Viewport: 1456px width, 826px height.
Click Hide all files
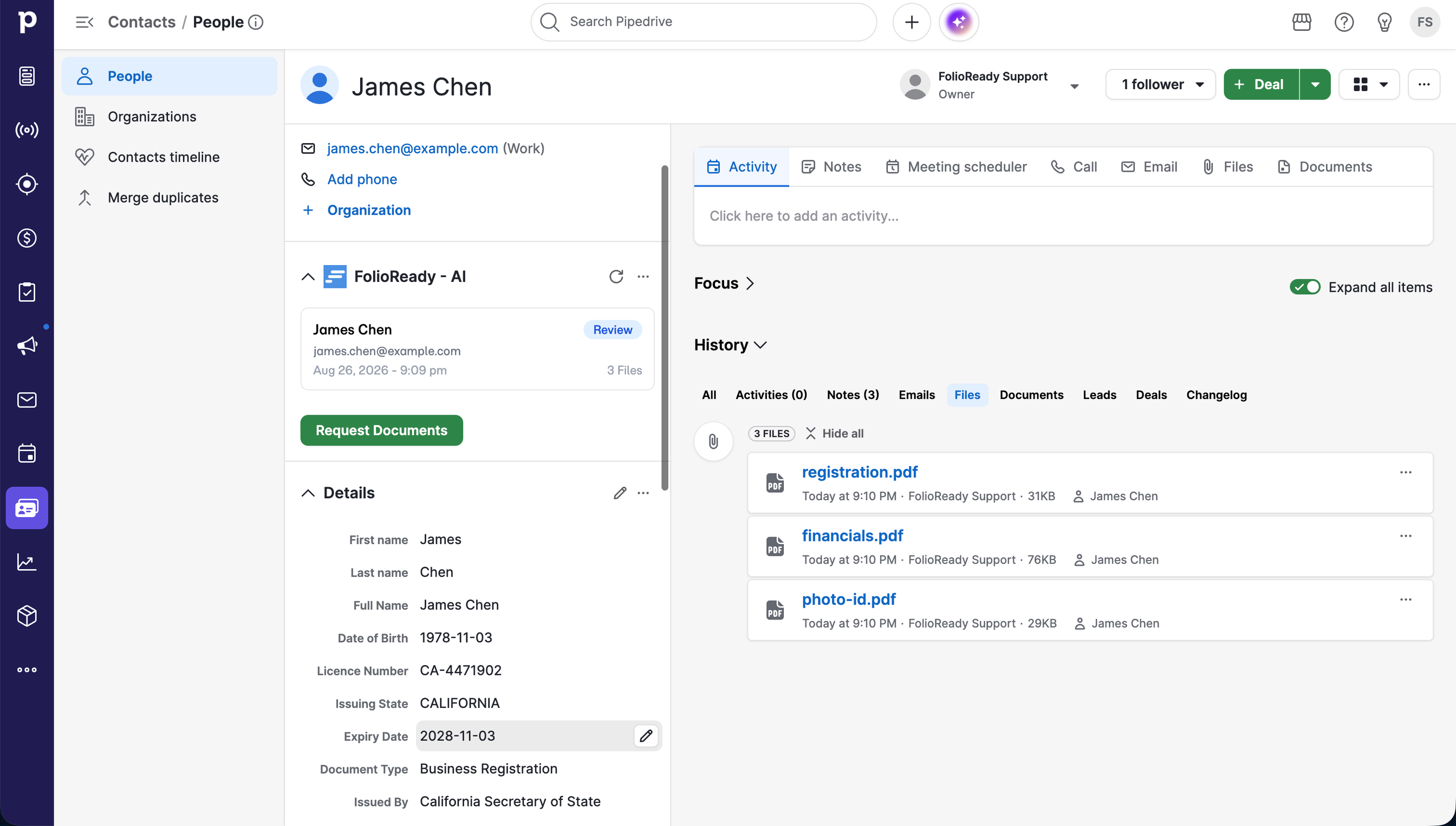(x=835, y=434)
